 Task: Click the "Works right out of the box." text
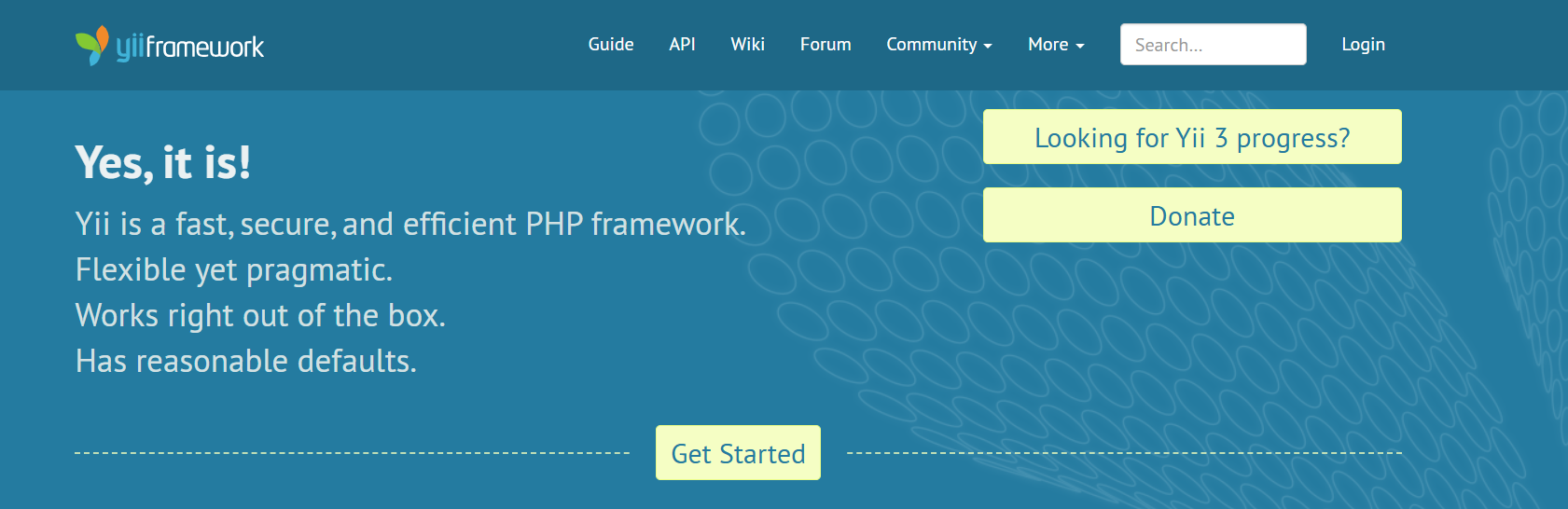click(260, 316)
